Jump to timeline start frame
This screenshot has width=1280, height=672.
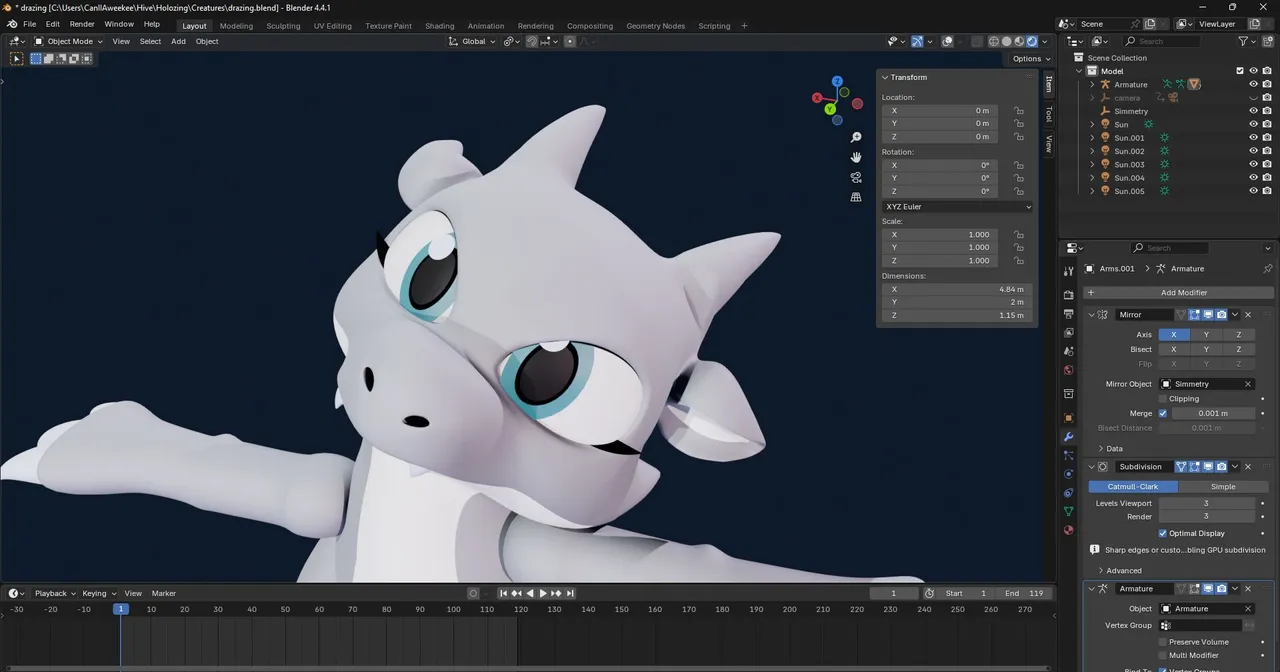click(x=504, y=593)
